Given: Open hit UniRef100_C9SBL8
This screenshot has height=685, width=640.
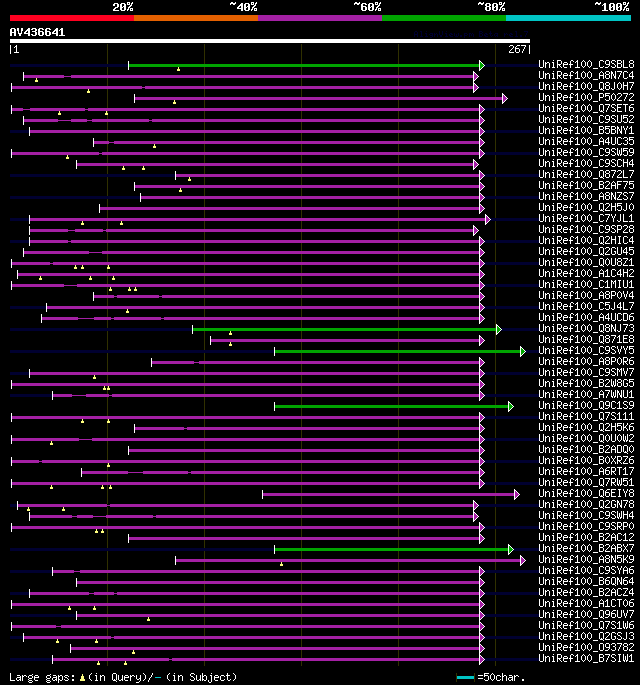Looking at the screenshot, I should click(586, 65).
